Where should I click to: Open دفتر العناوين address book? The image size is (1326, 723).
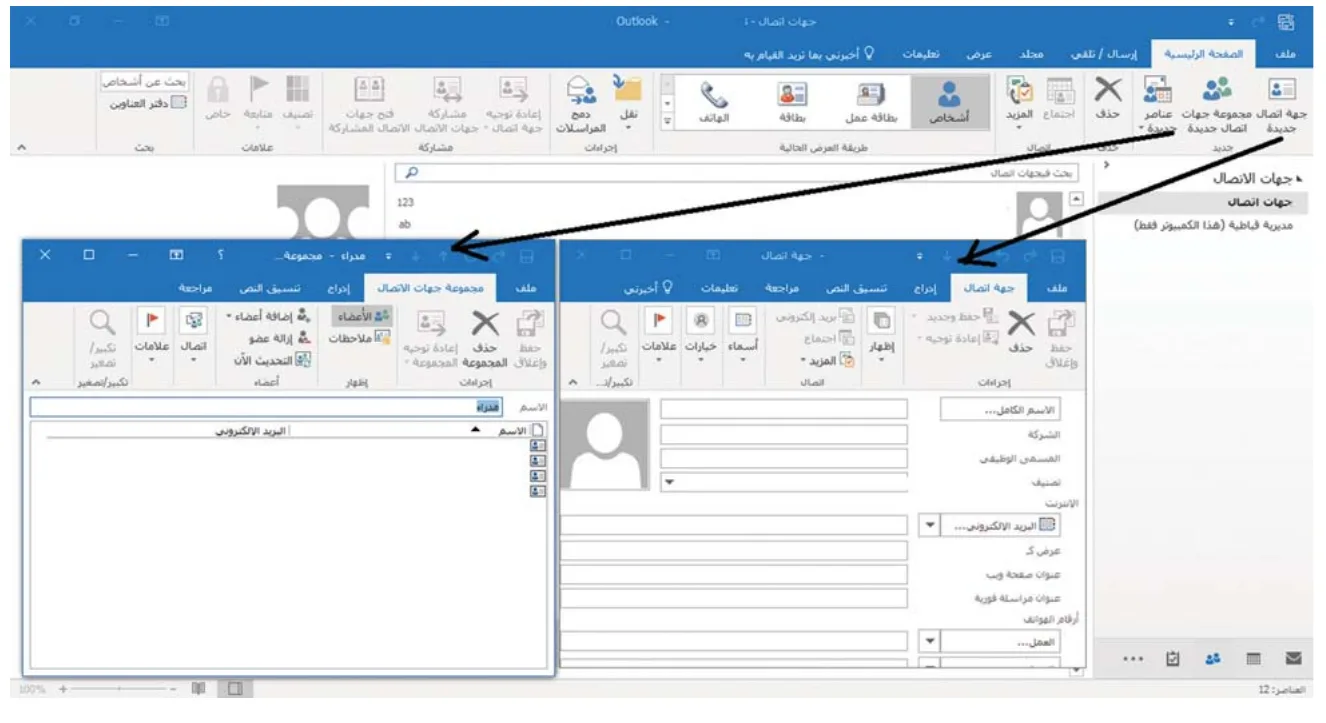(151, 102)
